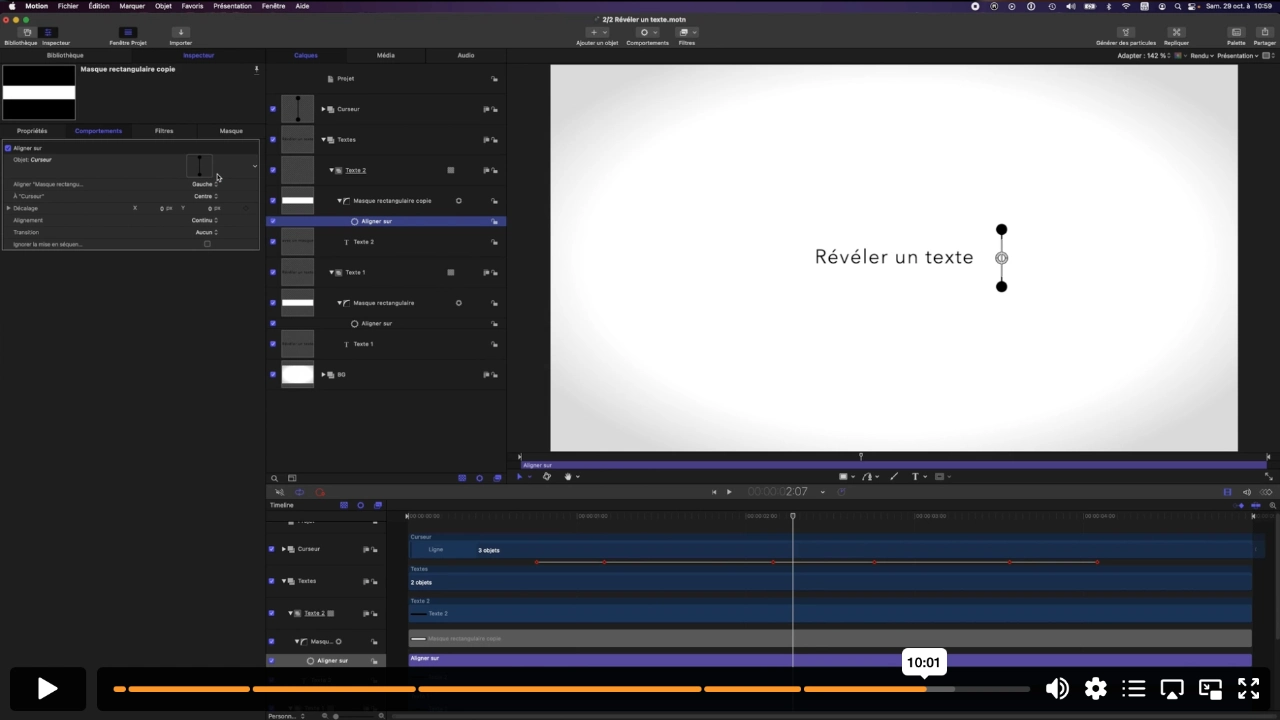Select the rectangle shape tool
The height and width of the screenshot is (720, 1280).
point(844,477)
